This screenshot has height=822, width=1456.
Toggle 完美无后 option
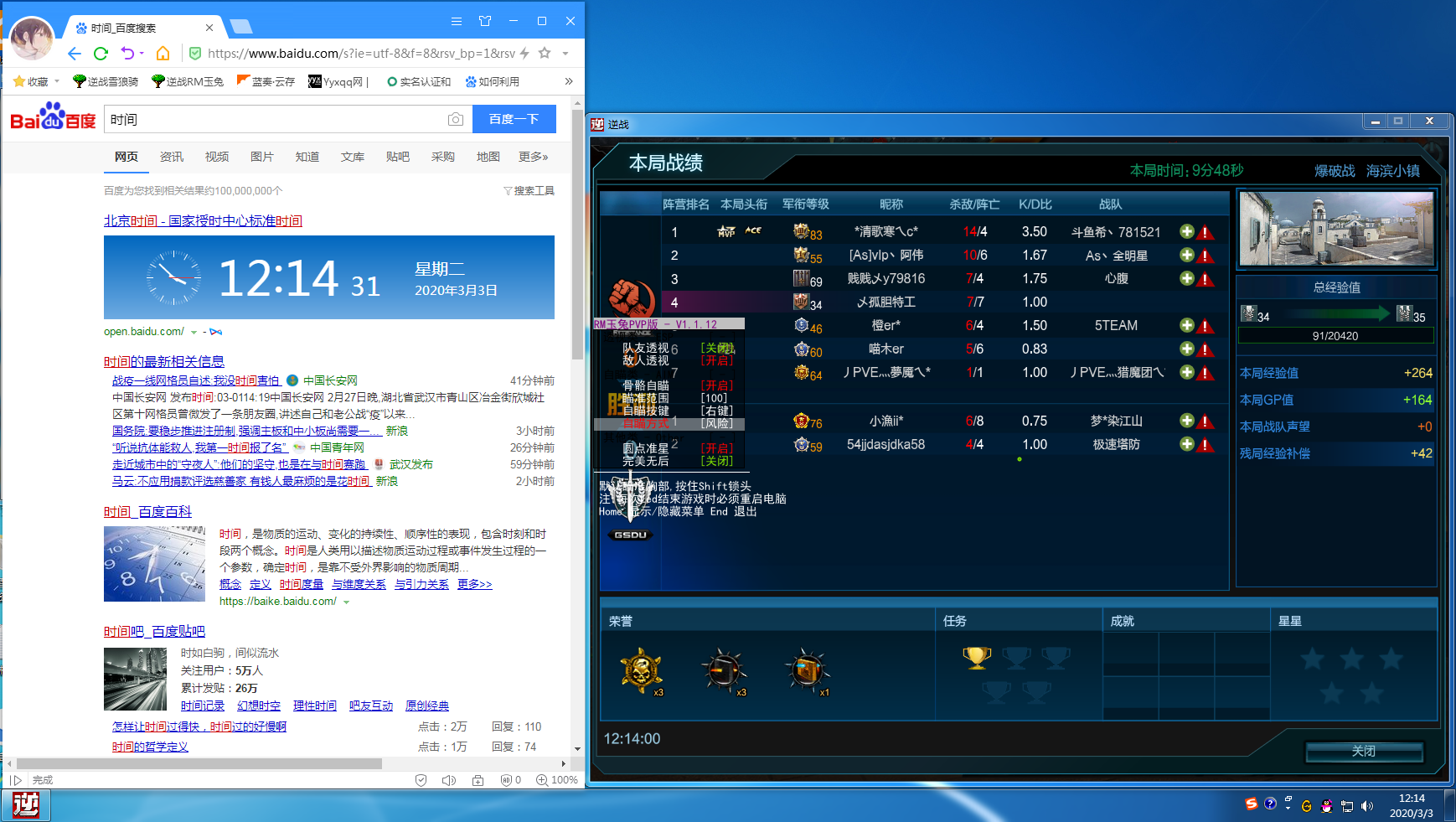click(677, 461)
